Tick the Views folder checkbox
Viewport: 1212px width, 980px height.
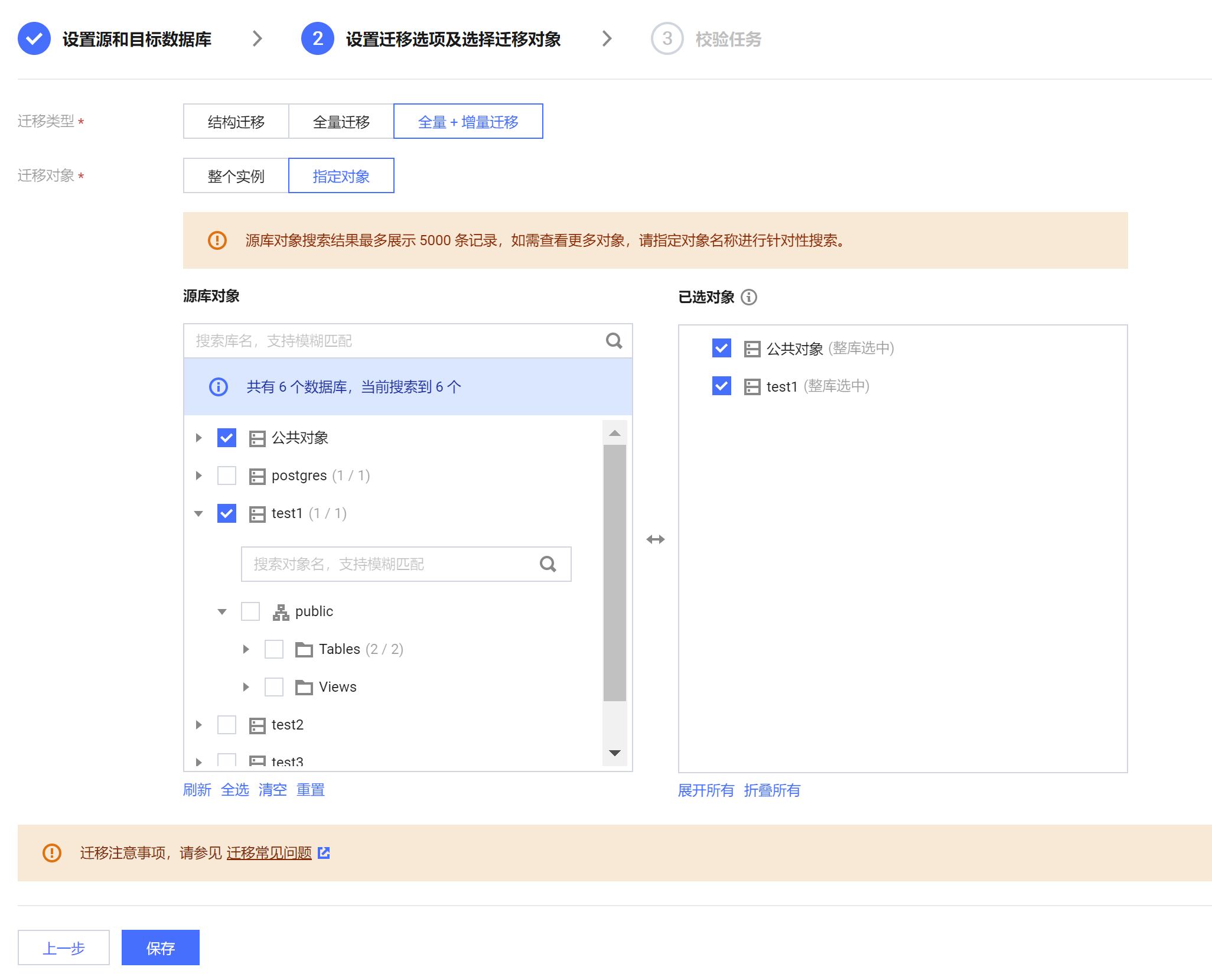[274, 687]
